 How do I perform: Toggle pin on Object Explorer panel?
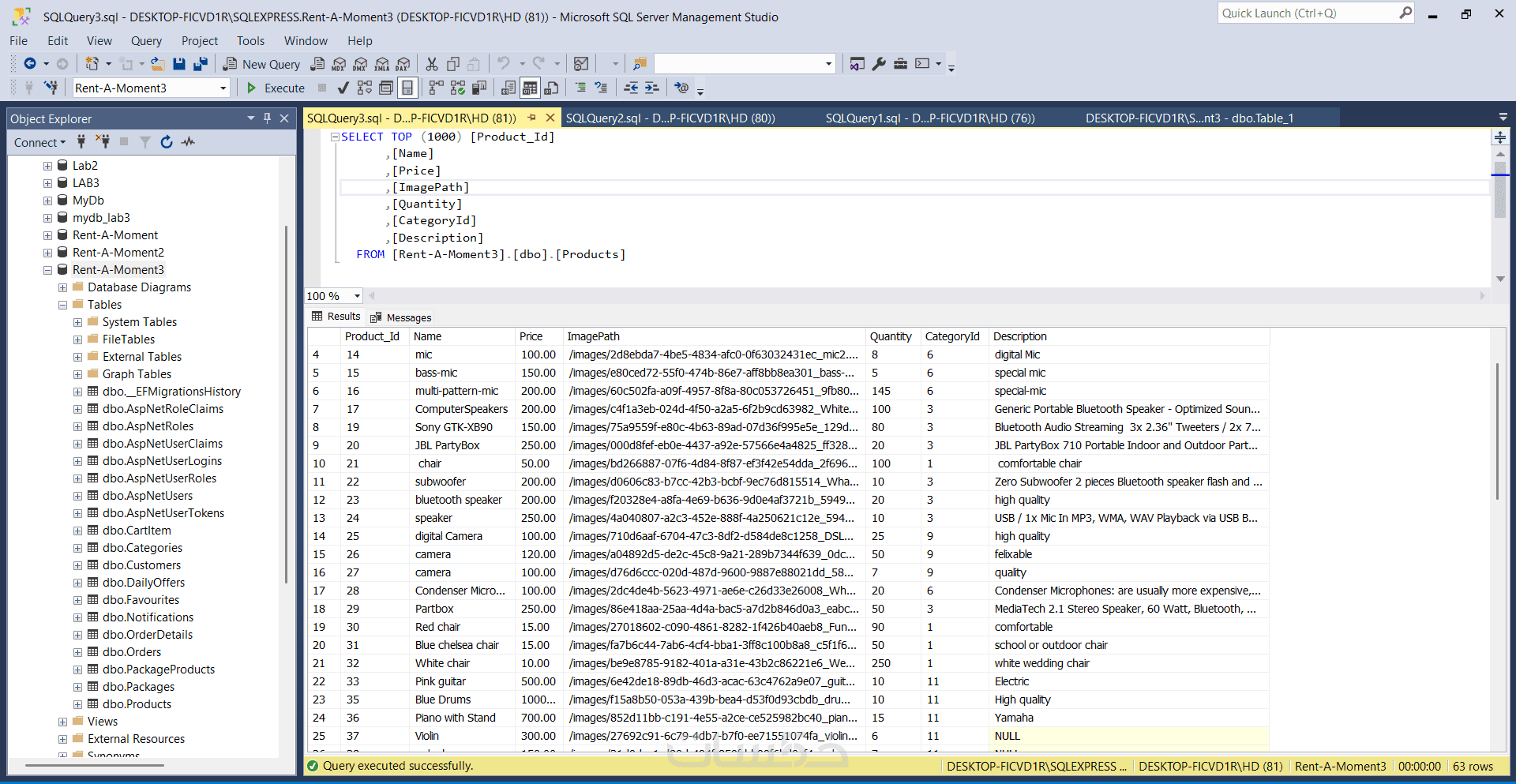click(267, 118)
